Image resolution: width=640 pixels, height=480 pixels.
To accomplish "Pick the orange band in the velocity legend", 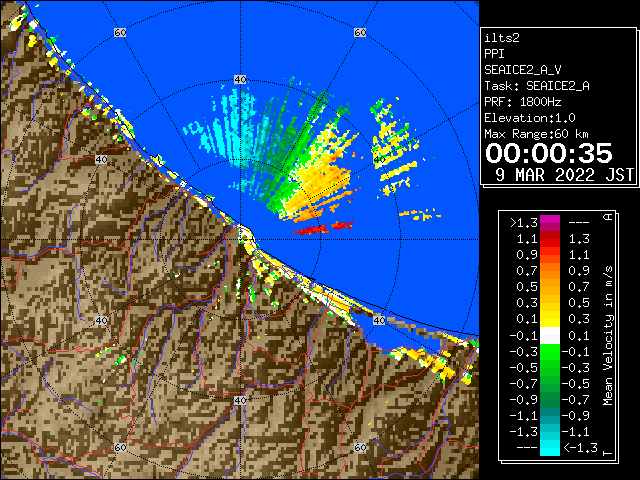I will 550,271.
